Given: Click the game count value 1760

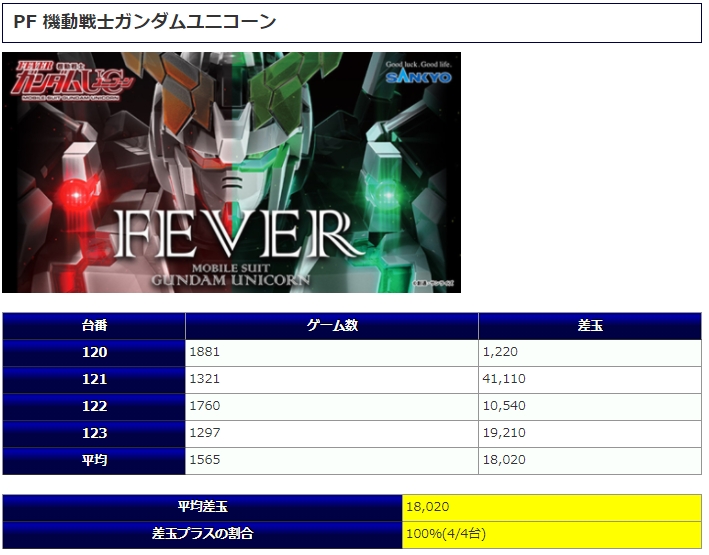Looking at the screenshot, I should tap(205, 406).
